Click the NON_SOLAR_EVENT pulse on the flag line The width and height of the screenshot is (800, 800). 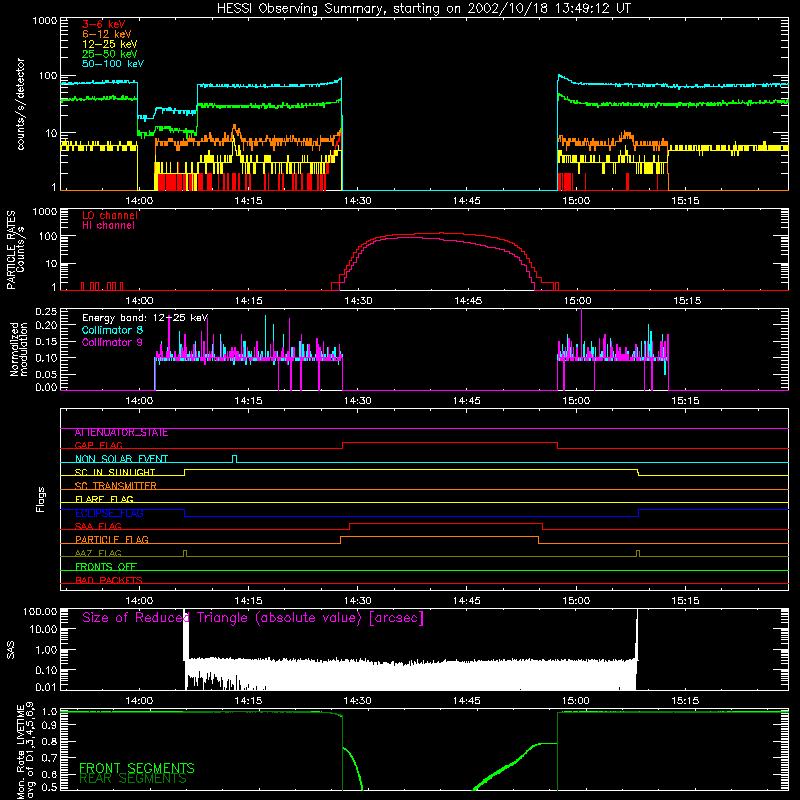(234, 459)
